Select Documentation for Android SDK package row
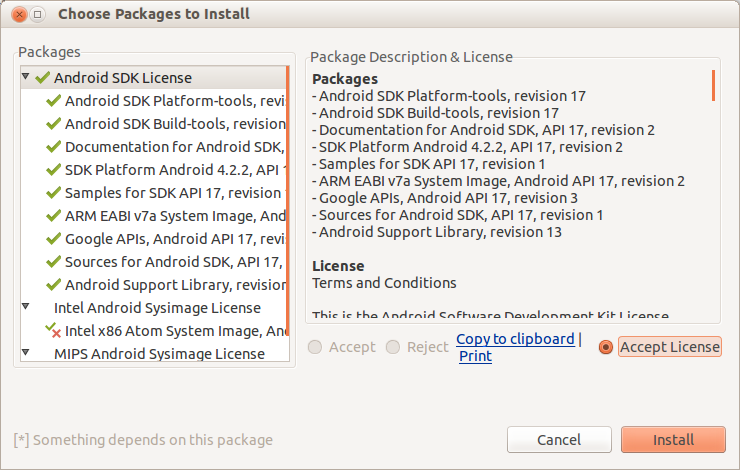Image resolution: width=740 pixels, height=470 pixels. coord(153,147)
